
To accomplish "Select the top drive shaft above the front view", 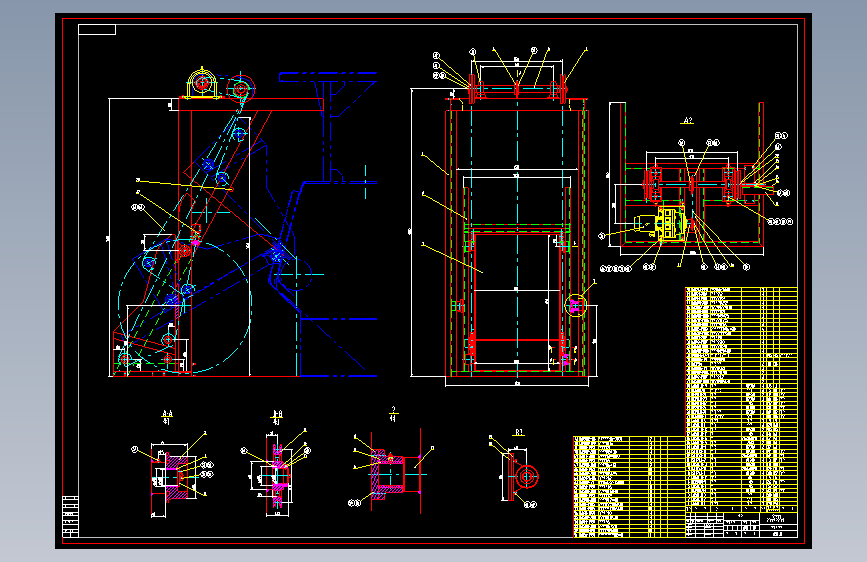I will pos(518,89).
